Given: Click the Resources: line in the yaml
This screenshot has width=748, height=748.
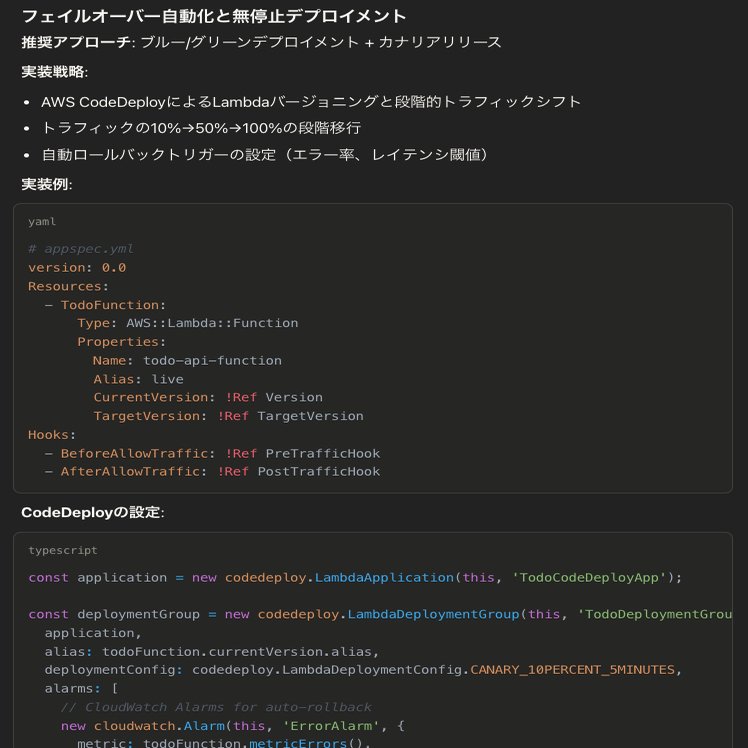Looking at the screenshot, I should (x=68, y=286).
